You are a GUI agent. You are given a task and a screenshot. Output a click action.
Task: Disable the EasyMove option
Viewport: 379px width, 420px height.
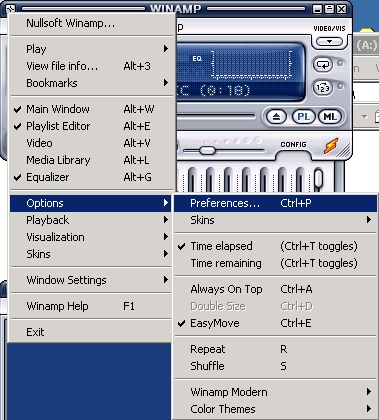pyautogui.click(x=275, y=323)
